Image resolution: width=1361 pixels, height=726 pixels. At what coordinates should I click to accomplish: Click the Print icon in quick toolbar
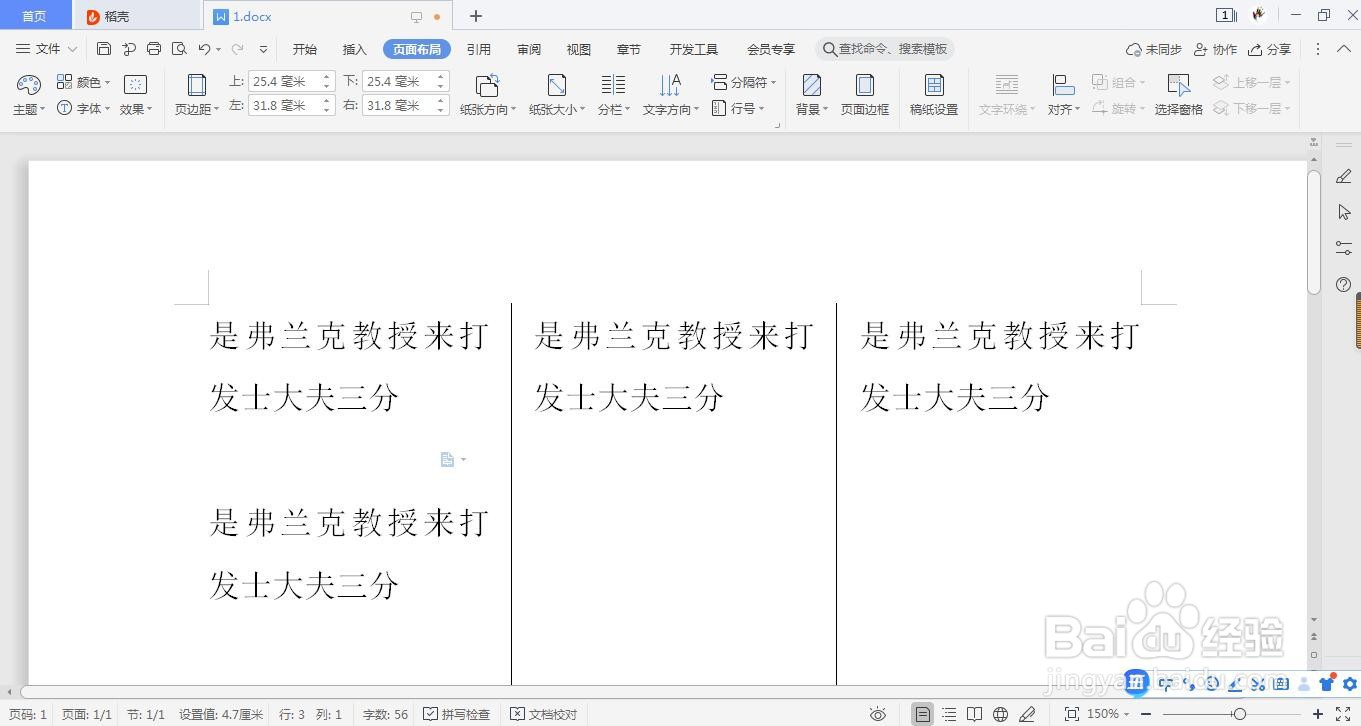coord(154,49)
